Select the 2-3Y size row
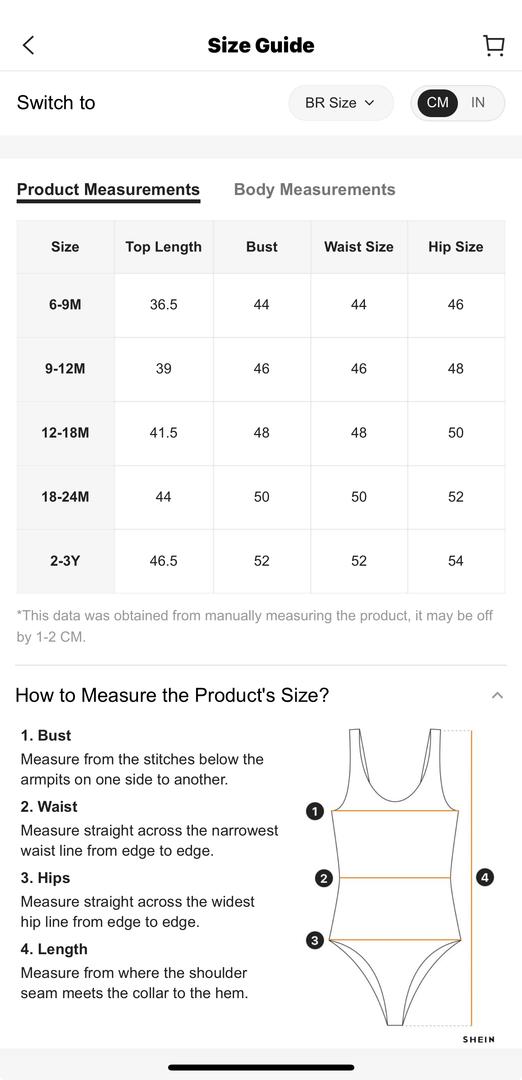 click(x=261, y=561)
